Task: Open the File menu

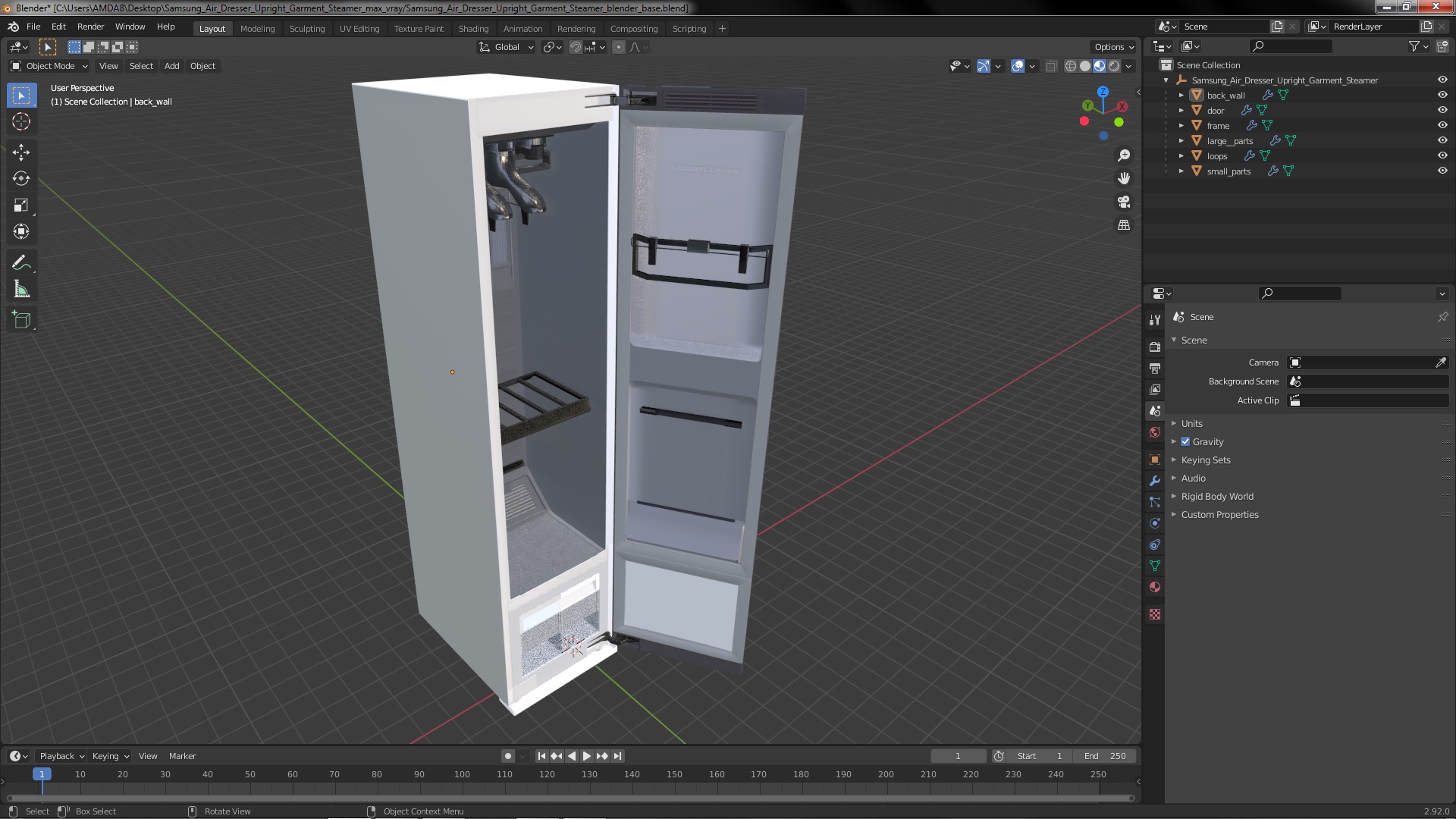Action: click(x=33, y=27)
